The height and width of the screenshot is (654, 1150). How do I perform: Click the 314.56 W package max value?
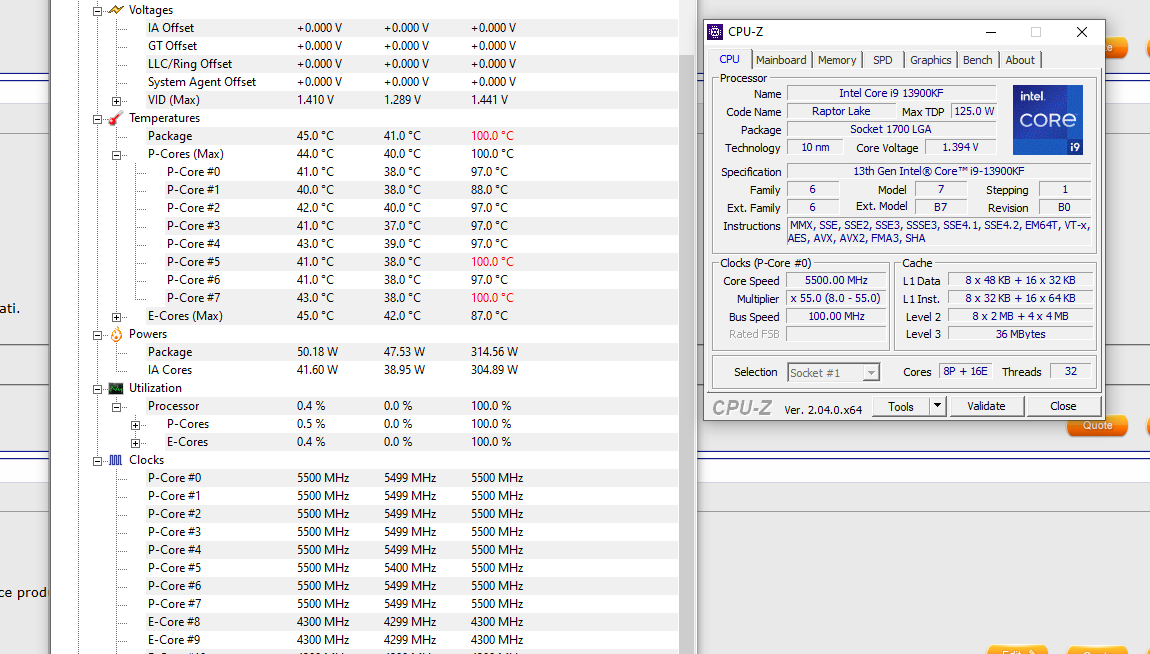click(494, 352)
